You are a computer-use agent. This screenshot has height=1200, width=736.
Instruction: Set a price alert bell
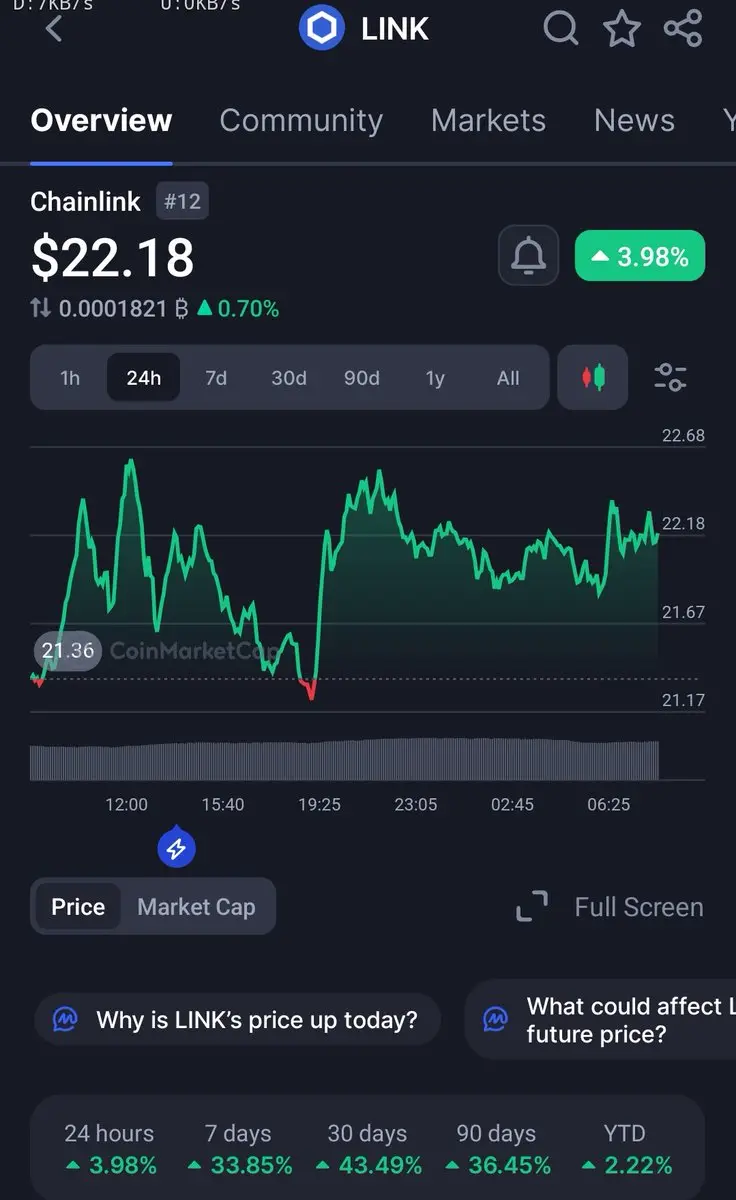click(528, 257)
